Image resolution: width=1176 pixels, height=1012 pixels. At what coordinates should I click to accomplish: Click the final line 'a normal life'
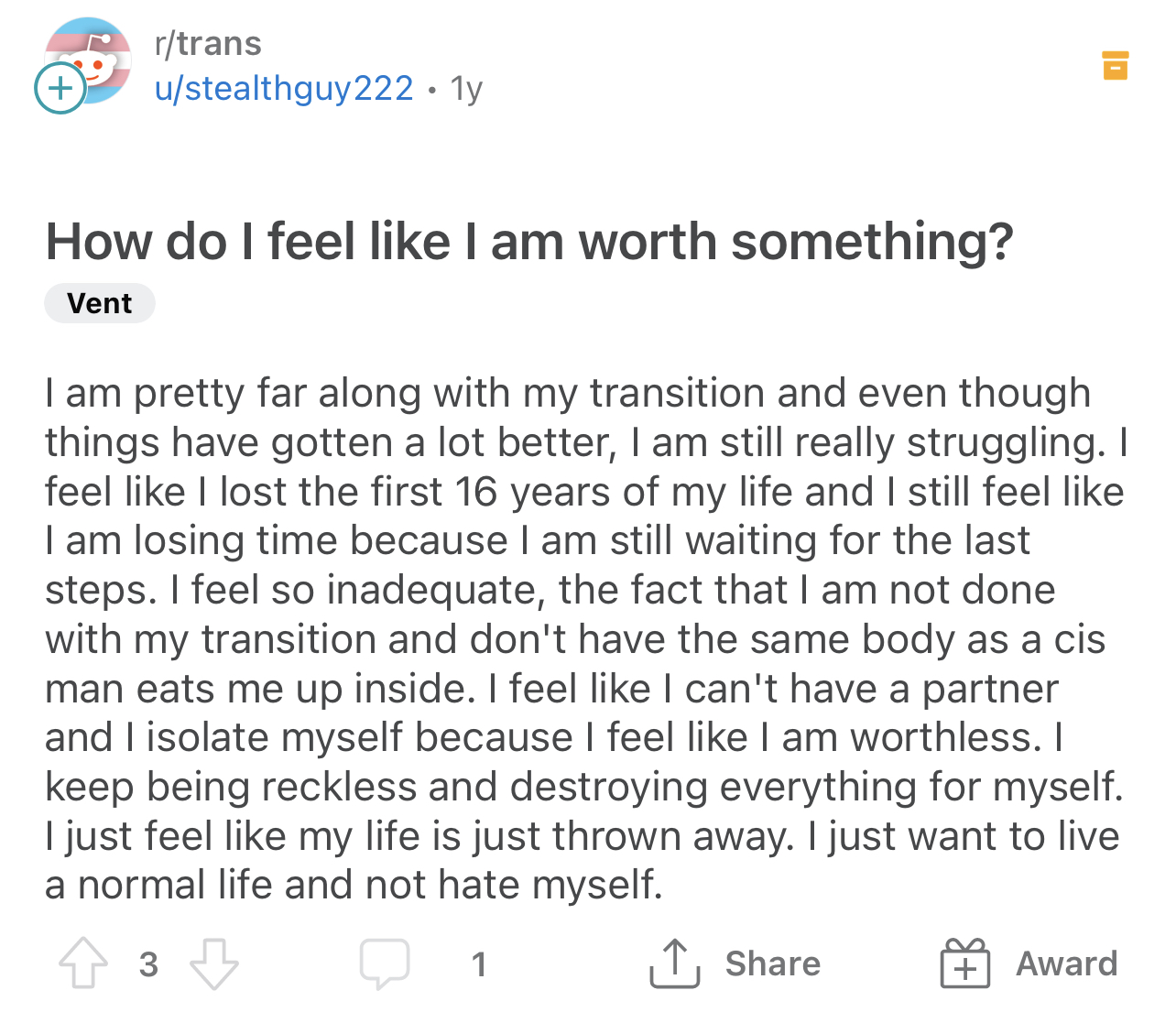click(354, 886)
